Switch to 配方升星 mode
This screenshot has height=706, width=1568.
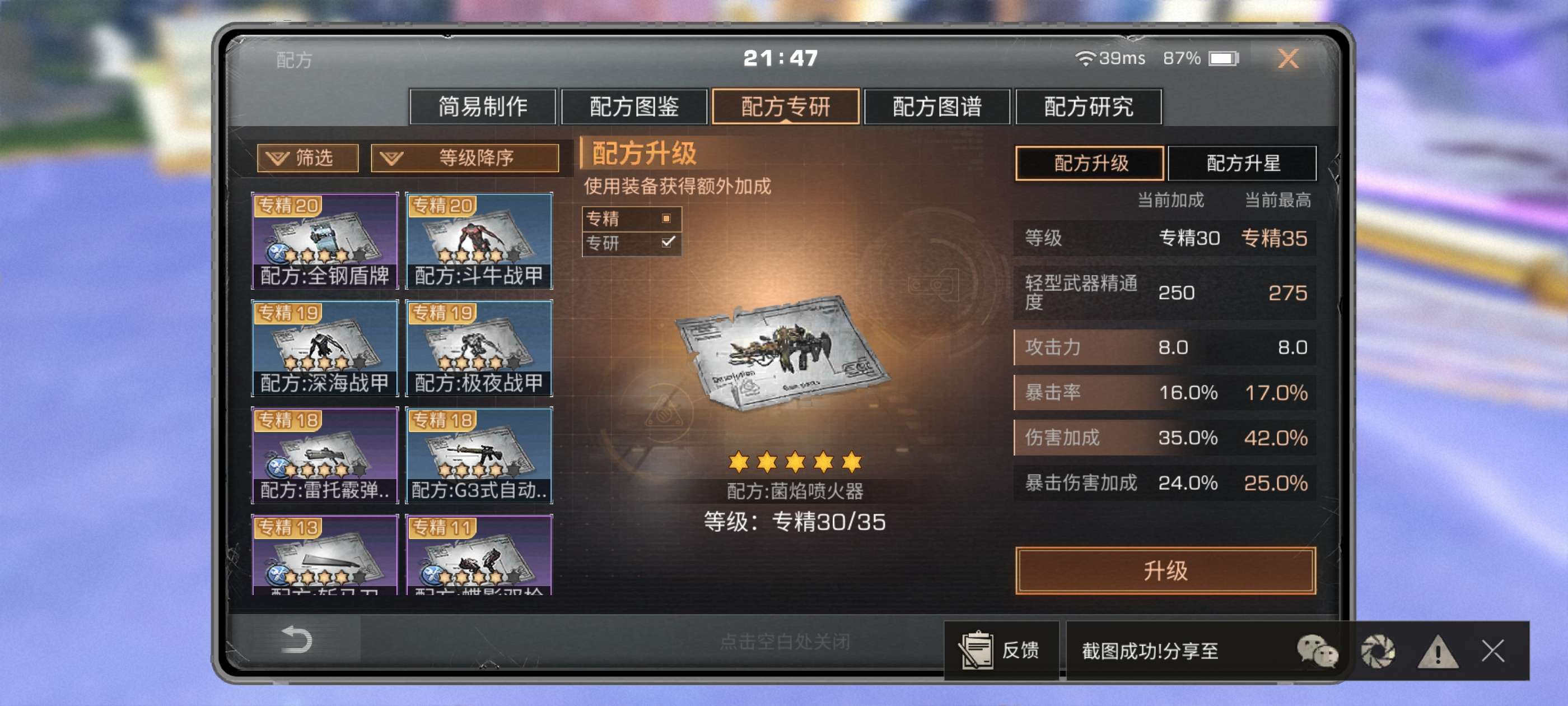tap(1242, 163)
